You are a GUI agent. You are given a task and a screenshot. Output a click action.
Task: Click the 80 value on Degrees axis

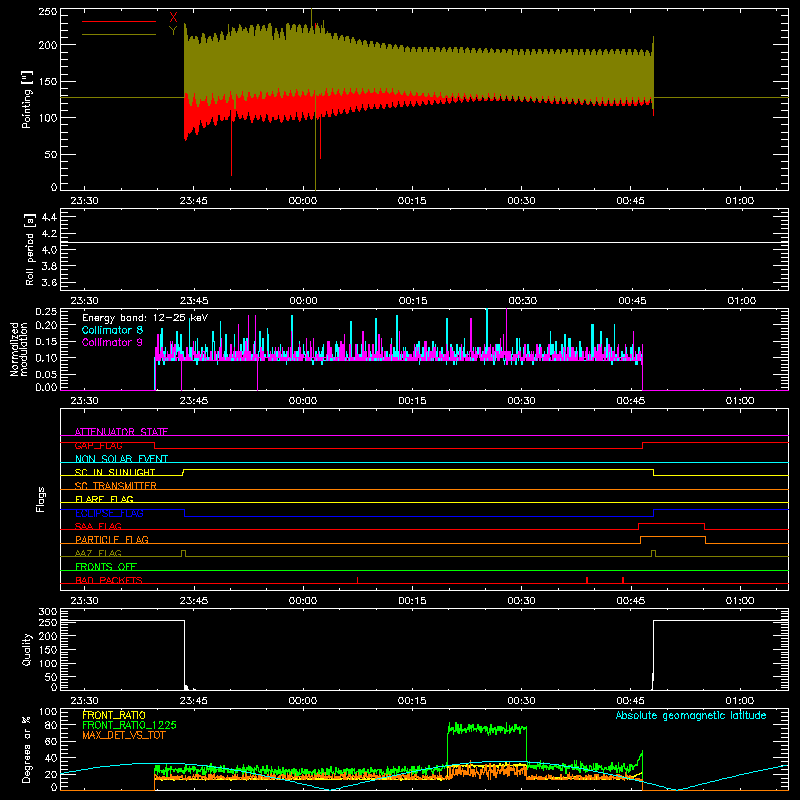(x=51, y=725)
